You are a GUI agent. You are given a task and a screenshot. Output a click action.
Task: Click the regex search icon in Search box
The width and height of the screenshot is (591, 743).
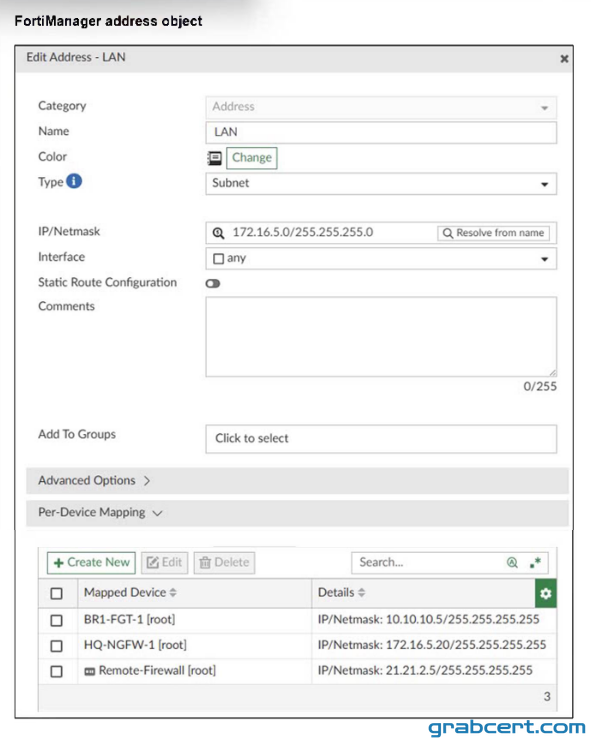pyautogui.click(x=536, y=562)
